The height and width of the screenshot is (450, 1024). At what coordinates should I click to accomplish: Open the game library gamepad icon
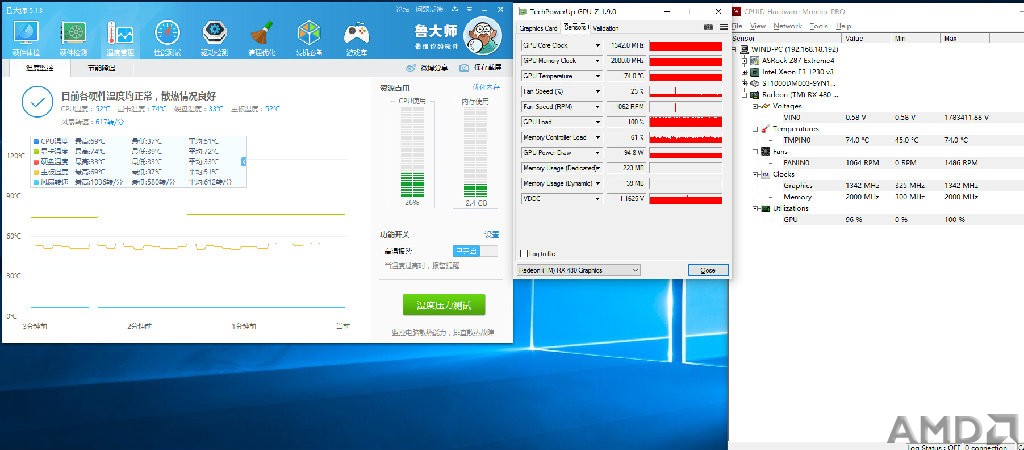click(357, 33)
